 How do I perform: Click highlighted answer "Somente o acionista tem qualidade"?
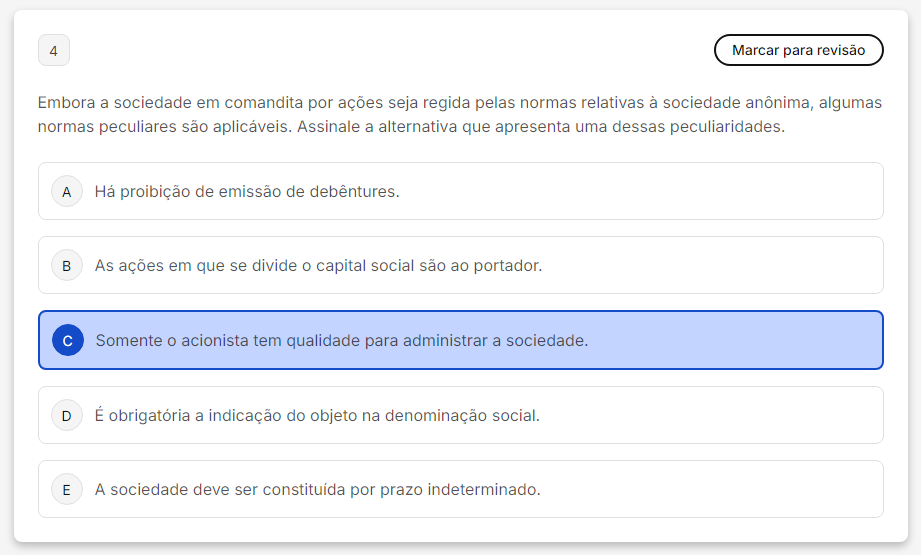[341, 340]
